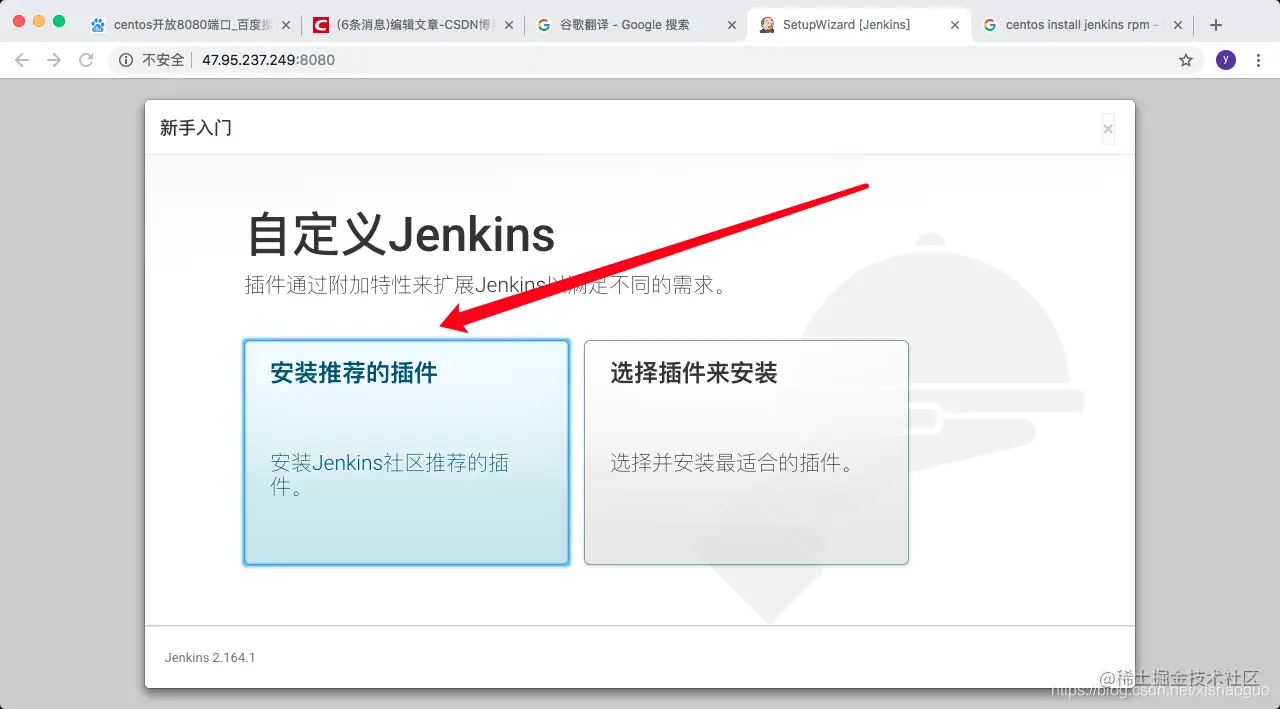1280x709 pixels.
Task: Bookmark this page with the star icon
Action: click(x=1186, y=60)
